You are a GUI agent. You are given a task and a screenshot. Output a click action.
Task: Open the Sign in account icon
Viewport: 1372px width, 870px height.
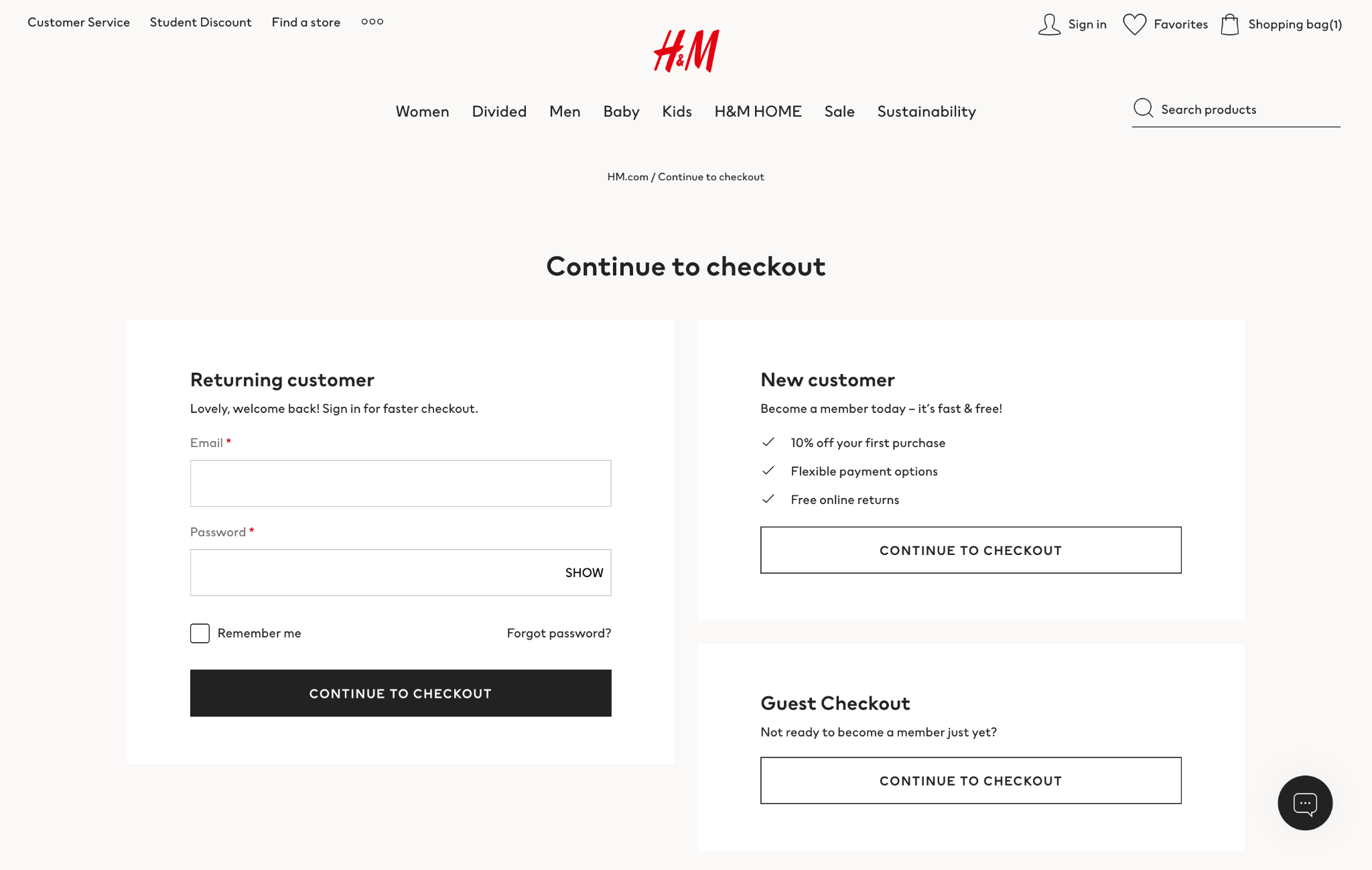click(x=1050, y=23)
